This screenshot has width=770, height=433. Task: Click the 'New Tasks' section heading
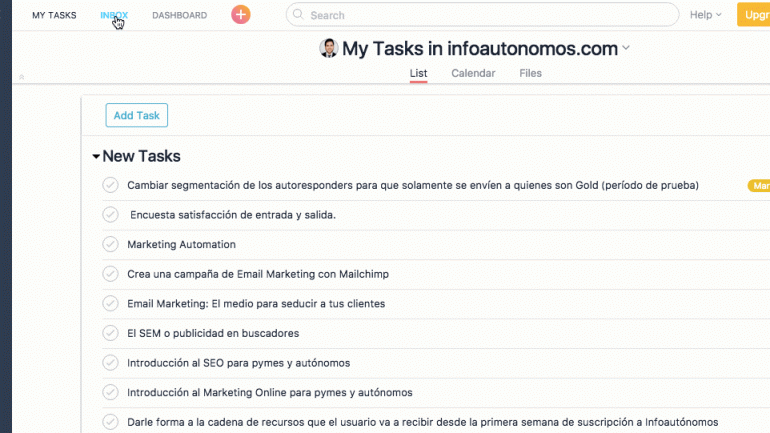pos(141,156)
